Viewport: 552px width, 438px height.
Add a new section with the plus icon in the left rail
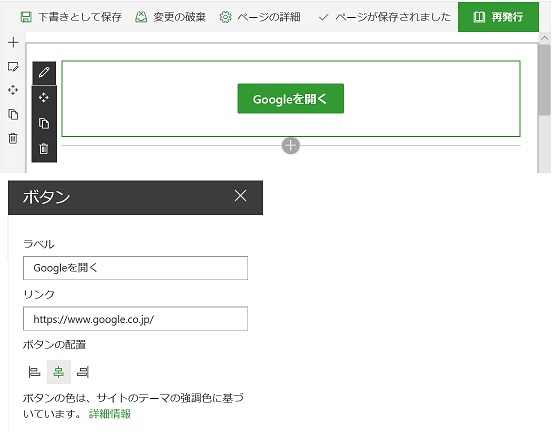pos(13,42)
